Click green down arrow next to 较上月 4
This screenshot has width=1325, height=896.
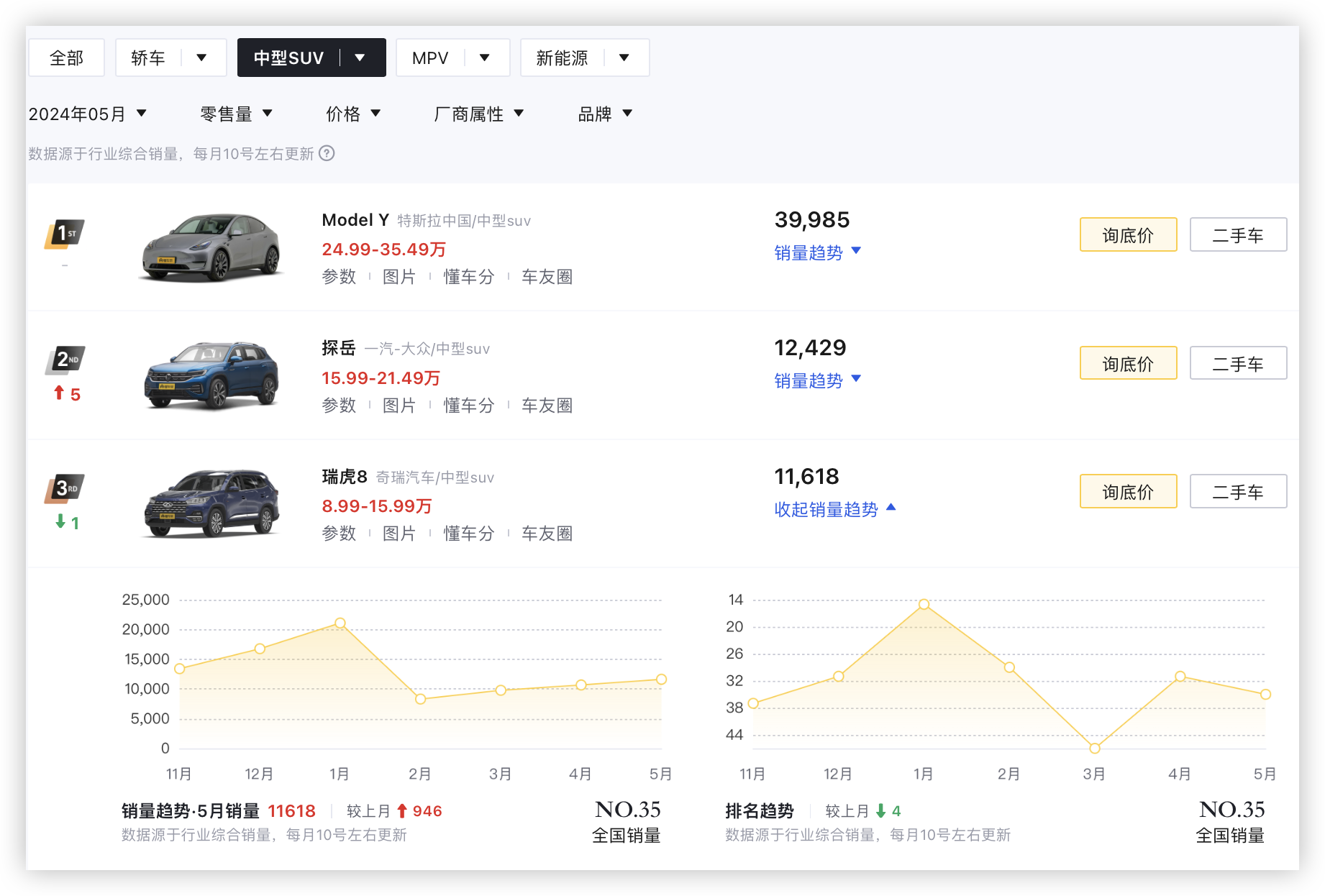click(880, 811)
